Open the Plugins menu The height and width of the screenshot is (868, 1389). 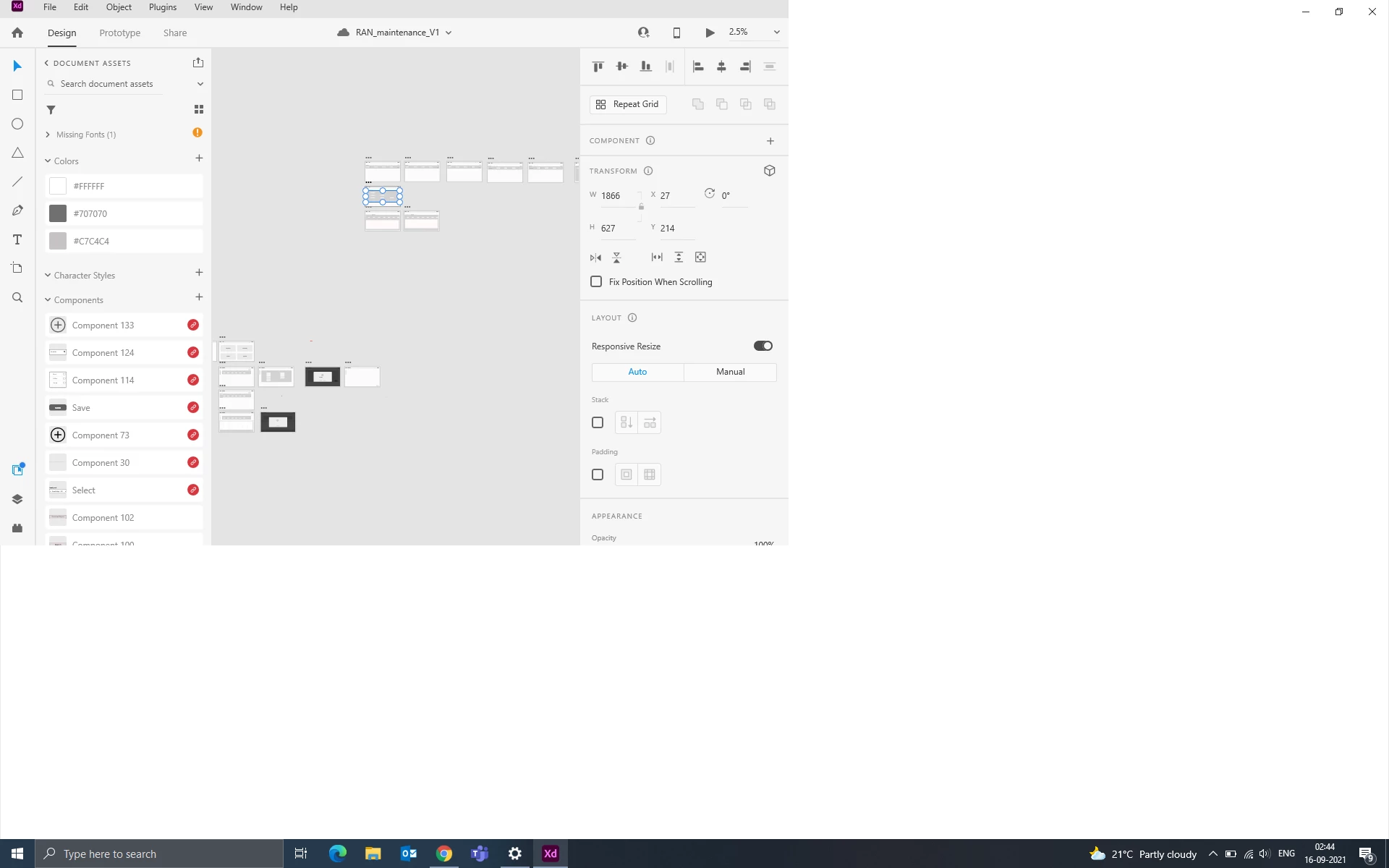pyautogui.click(x=162, y=7)
